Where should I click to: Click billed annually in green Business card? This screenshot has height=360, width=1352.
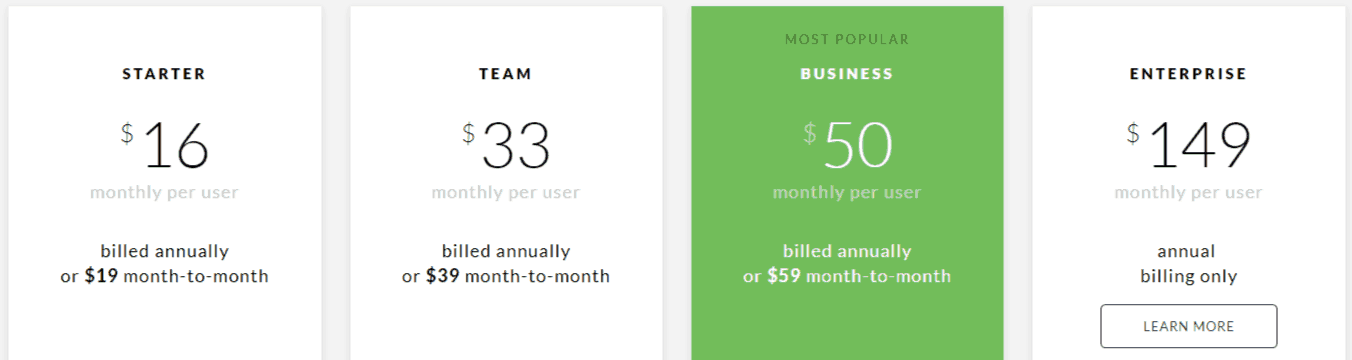click(847, 251)
